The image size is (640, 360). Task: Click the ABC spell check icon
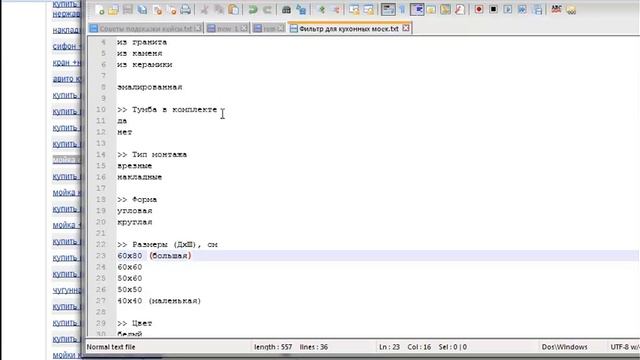tap(556, 9)
